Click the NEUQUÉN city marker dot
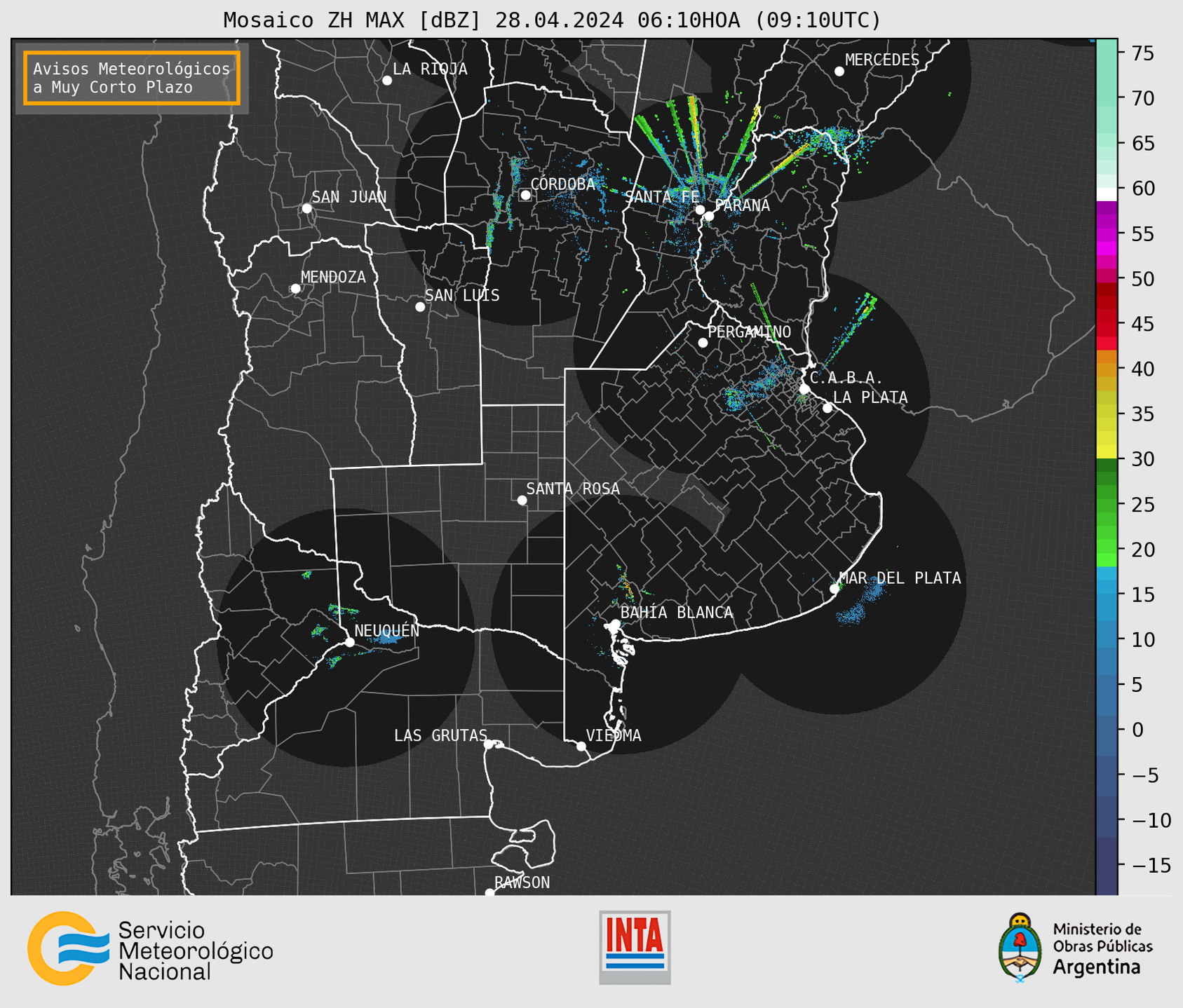The width and height of the screenshot is (1183, 1008). (x=349, y=642)
